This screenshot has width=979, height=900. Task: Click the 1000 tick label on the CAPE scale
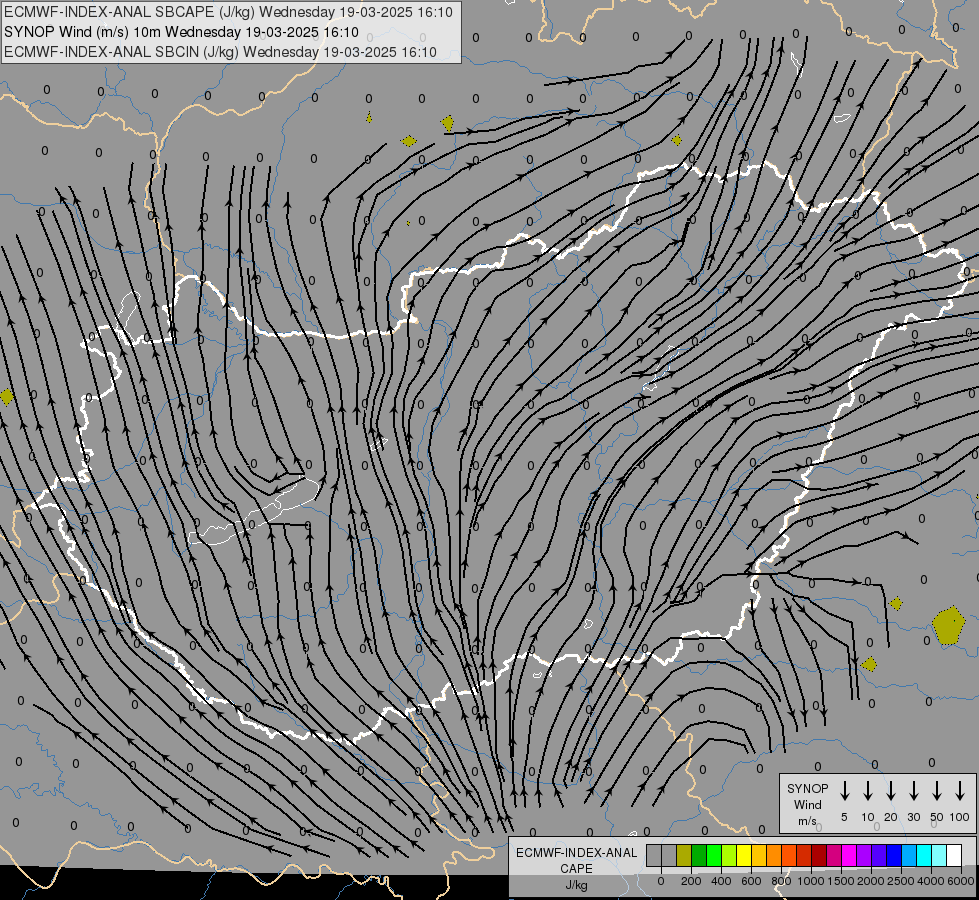811,881
